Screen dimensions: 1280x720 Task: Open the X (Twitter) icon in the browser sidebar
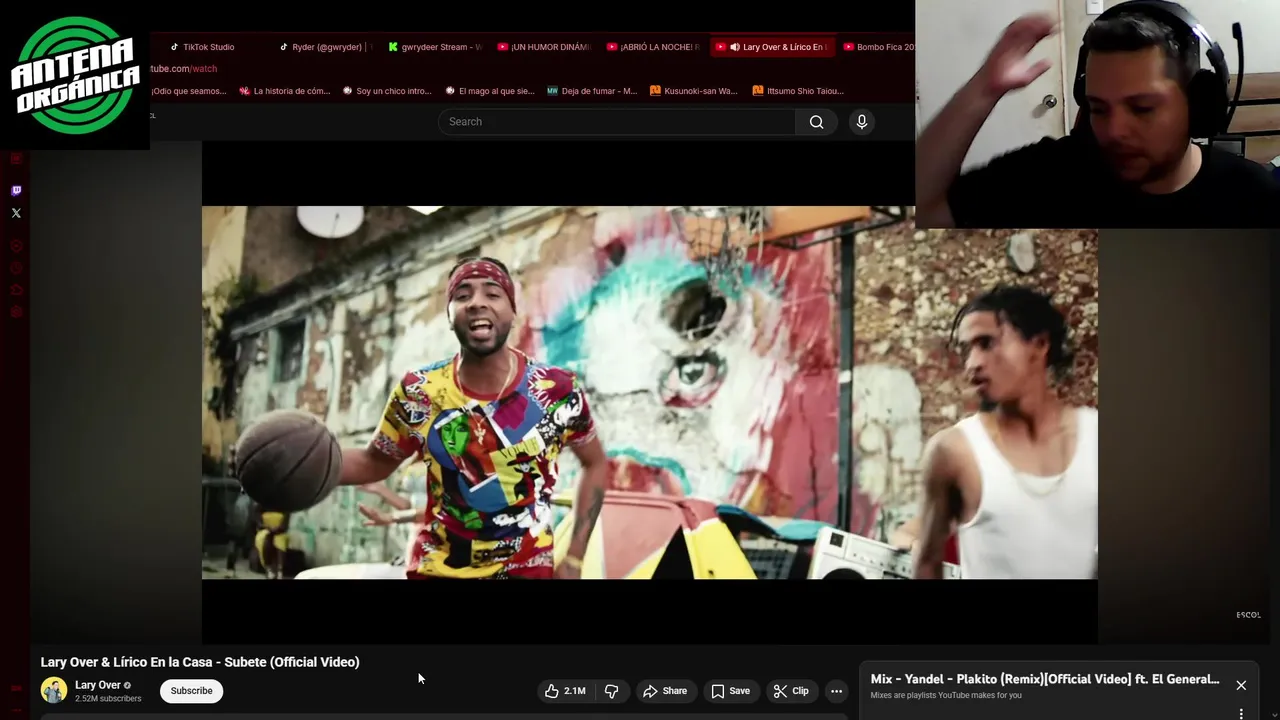pos(16,213)
